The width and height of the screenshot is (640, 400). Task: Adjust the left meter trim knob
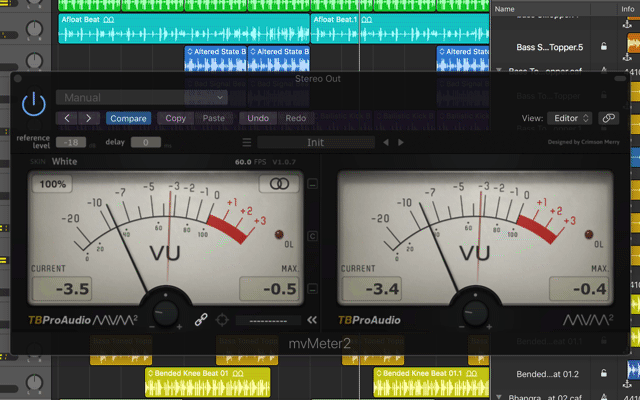point(165,313)
